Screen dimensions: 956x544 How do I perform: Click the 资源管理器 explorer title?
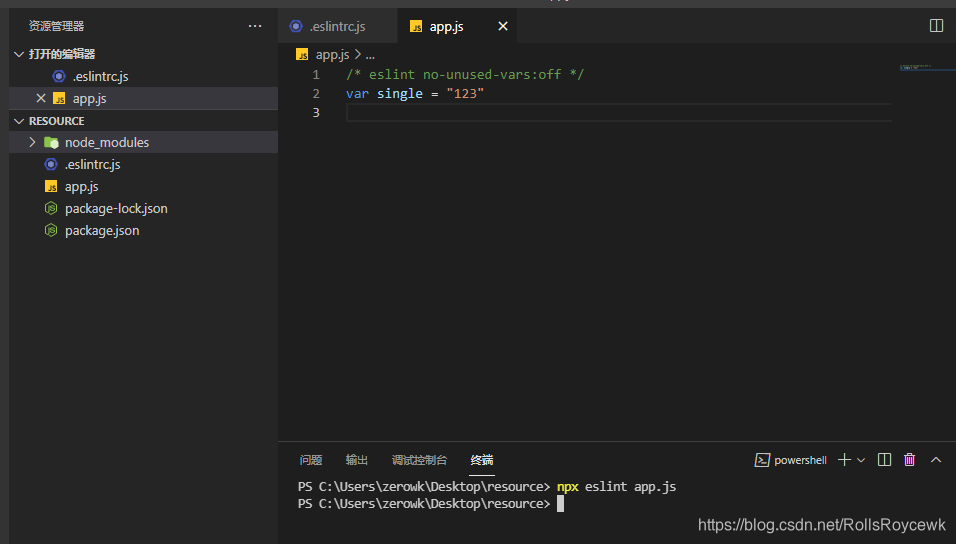point(56,26)
